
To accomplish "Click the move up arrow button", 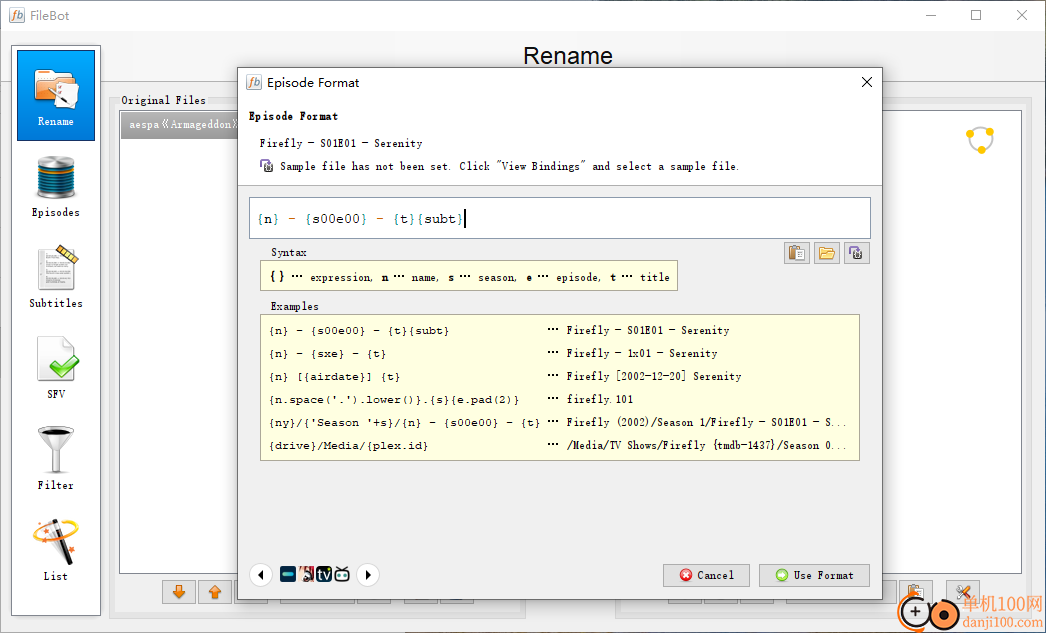I will 215,592.
